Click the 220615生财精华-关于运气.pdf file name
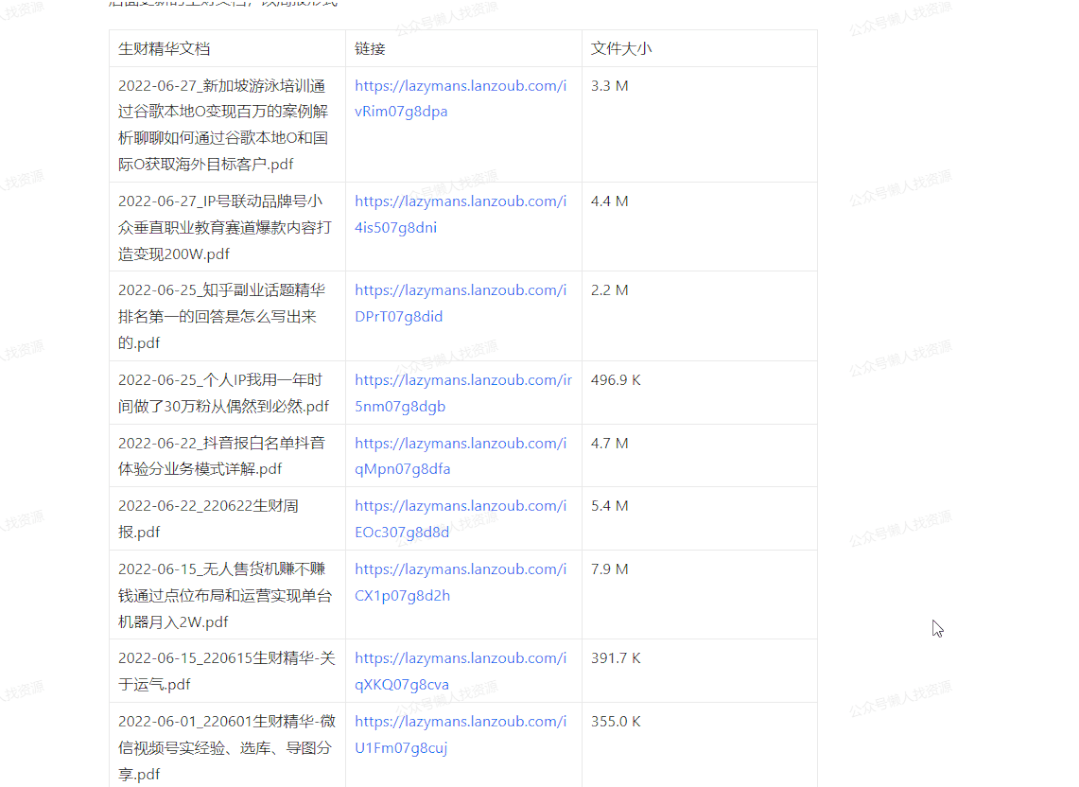This screenshot has width=1079, height=787. coord(226,671)
